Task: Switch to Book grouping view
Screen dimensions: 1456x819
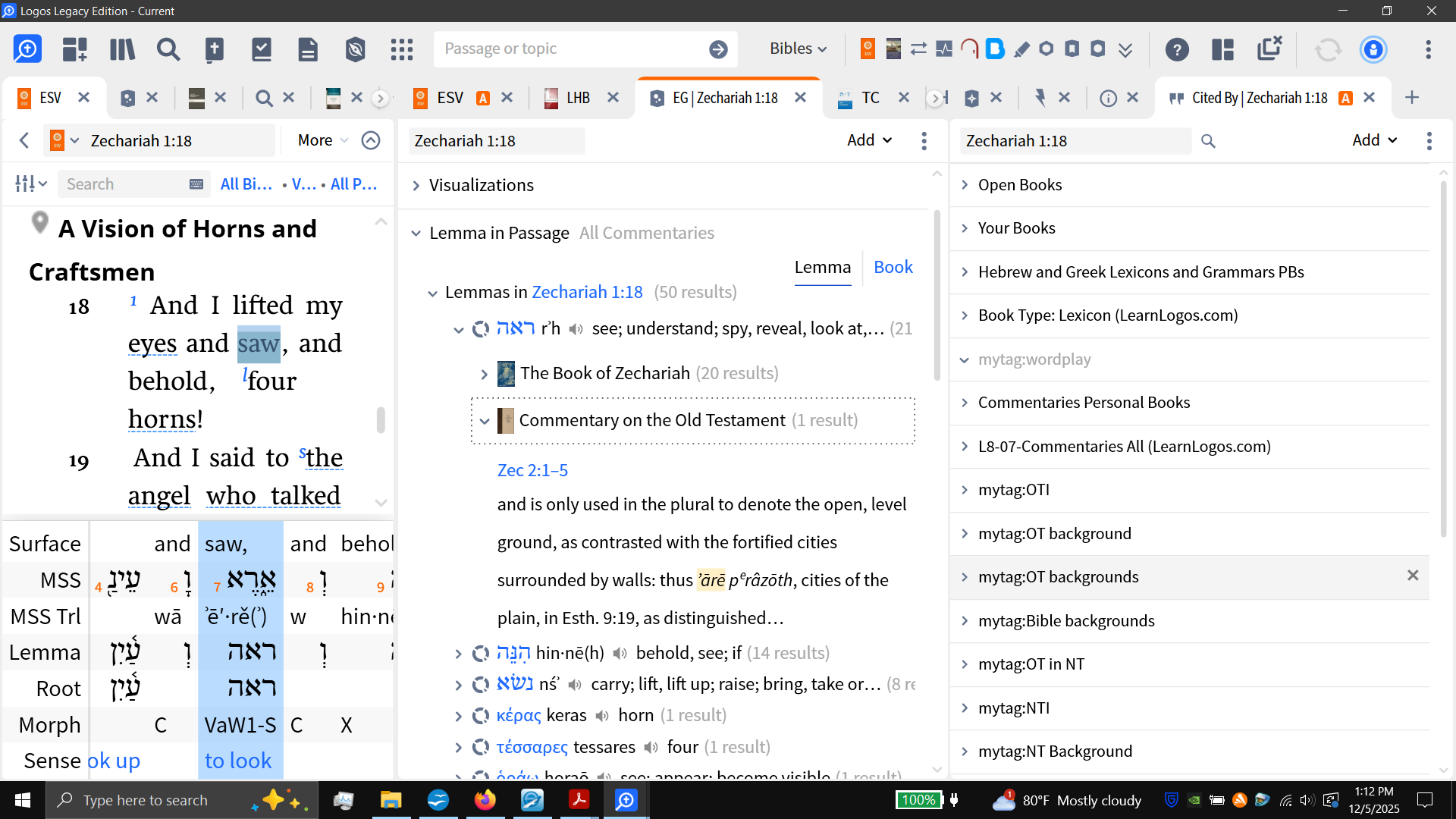Action: coord(893,267)
